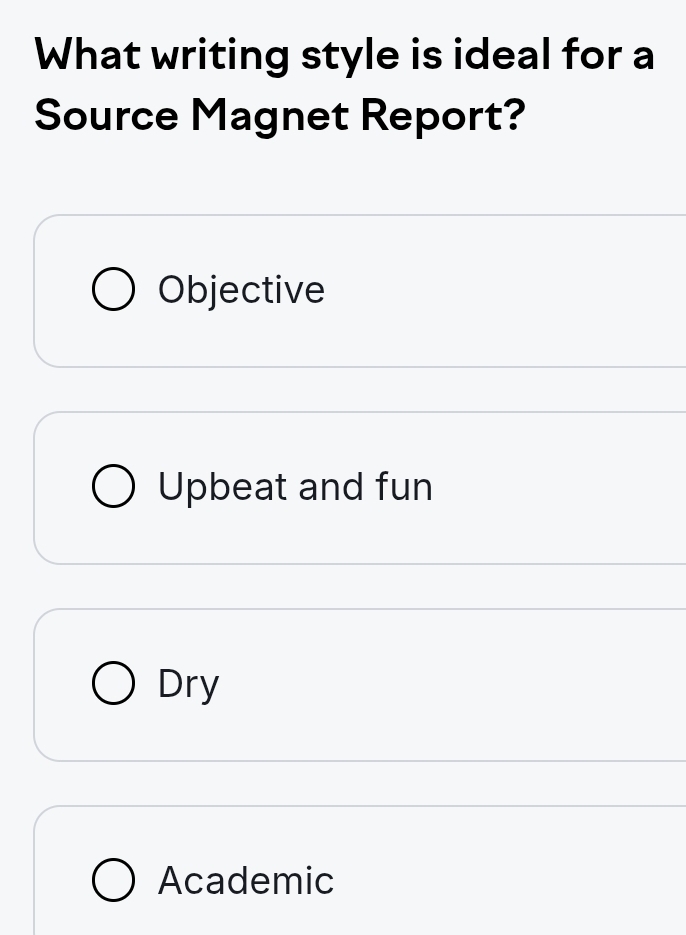Viewport: 686px width, 935px height.
Task: Click blank space right of Upbeat and fun
Action: click(560, 488)
